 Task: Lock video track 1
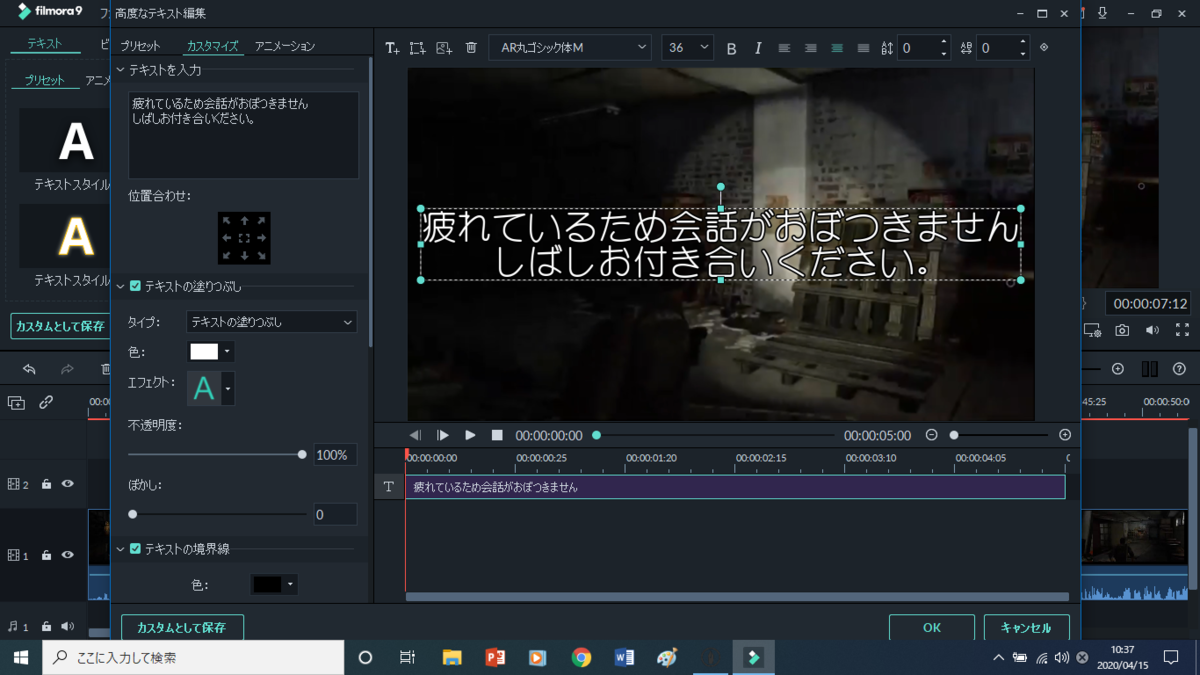click(46, 555)
